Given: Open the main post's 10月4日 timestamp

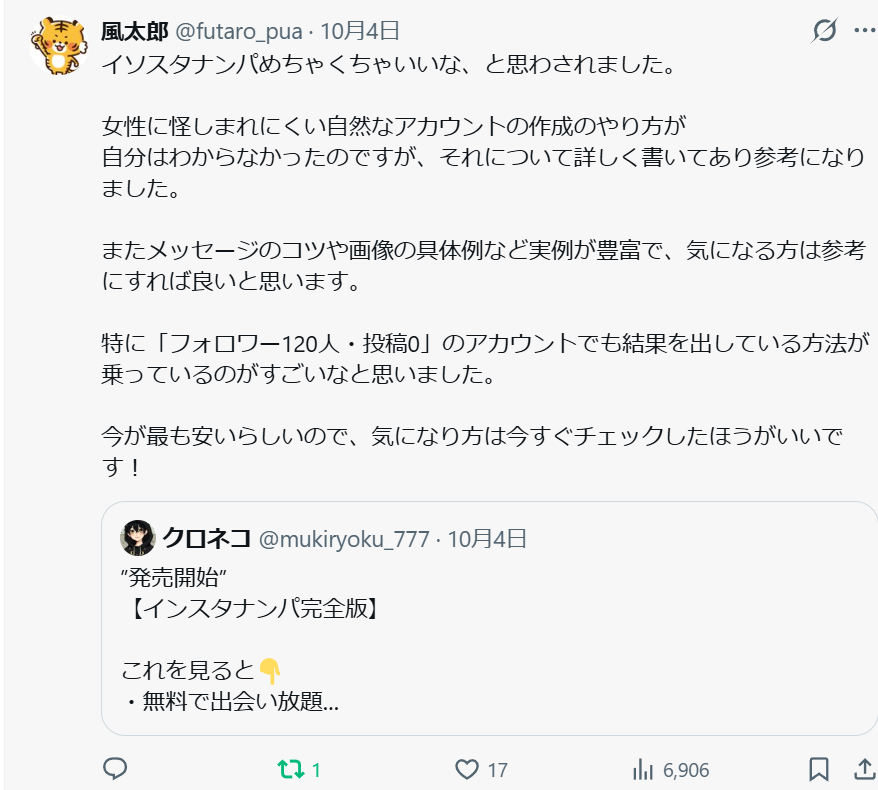Looking at the screenshot, I should (x=360, y=32).
